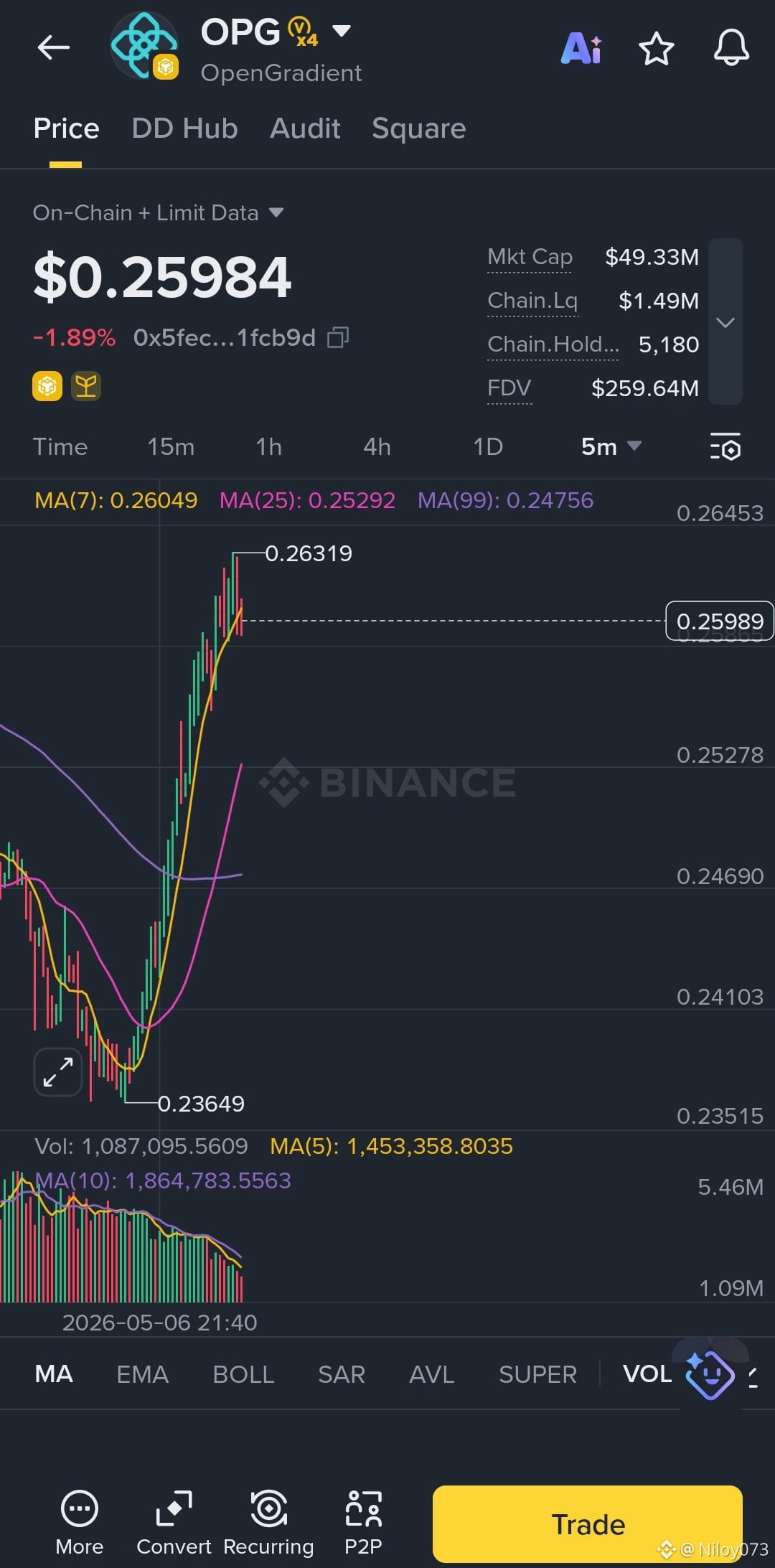The width and height of the screenshot is (775, 1568).
Task: Tap the OPG token logo
Action: tap(144, 45)
